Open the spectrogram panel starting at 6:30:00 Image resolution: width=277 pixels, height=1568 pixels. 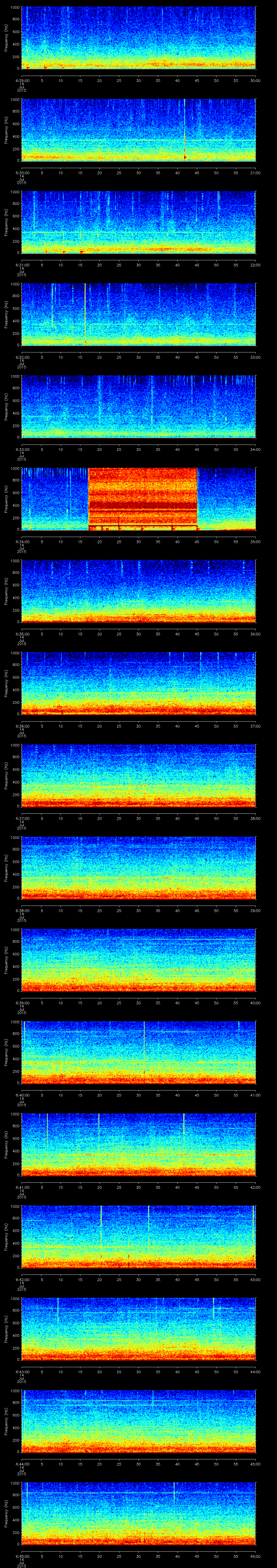tap(139, 130)
